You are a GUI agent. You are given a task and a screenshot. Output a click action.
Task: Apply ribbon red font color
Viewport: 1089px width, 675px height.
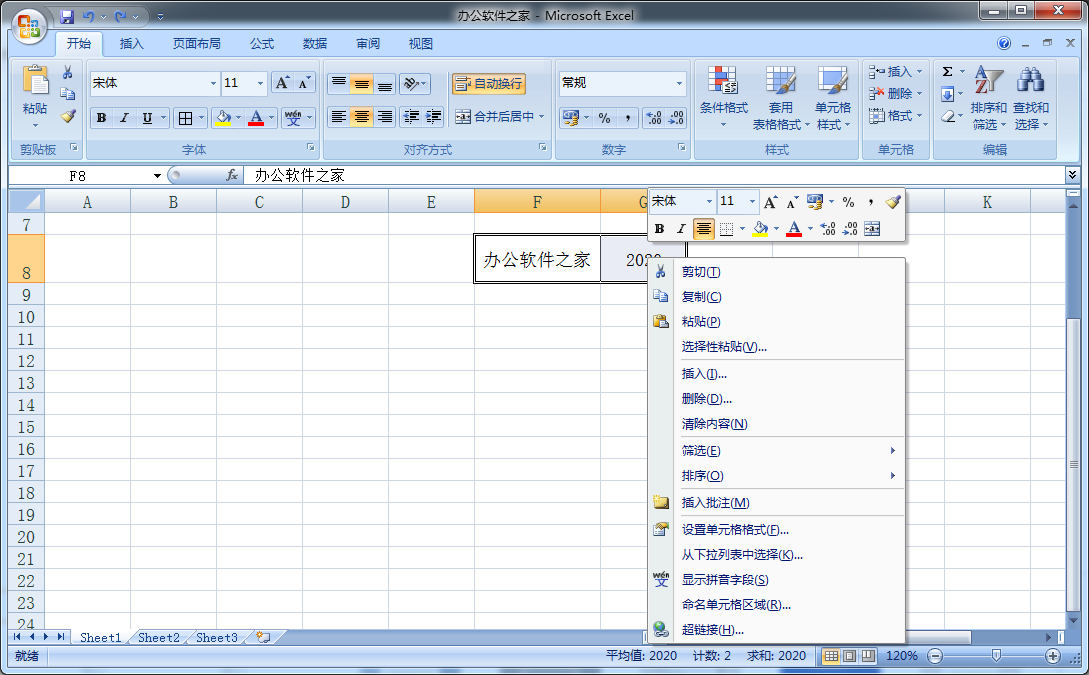256,118
